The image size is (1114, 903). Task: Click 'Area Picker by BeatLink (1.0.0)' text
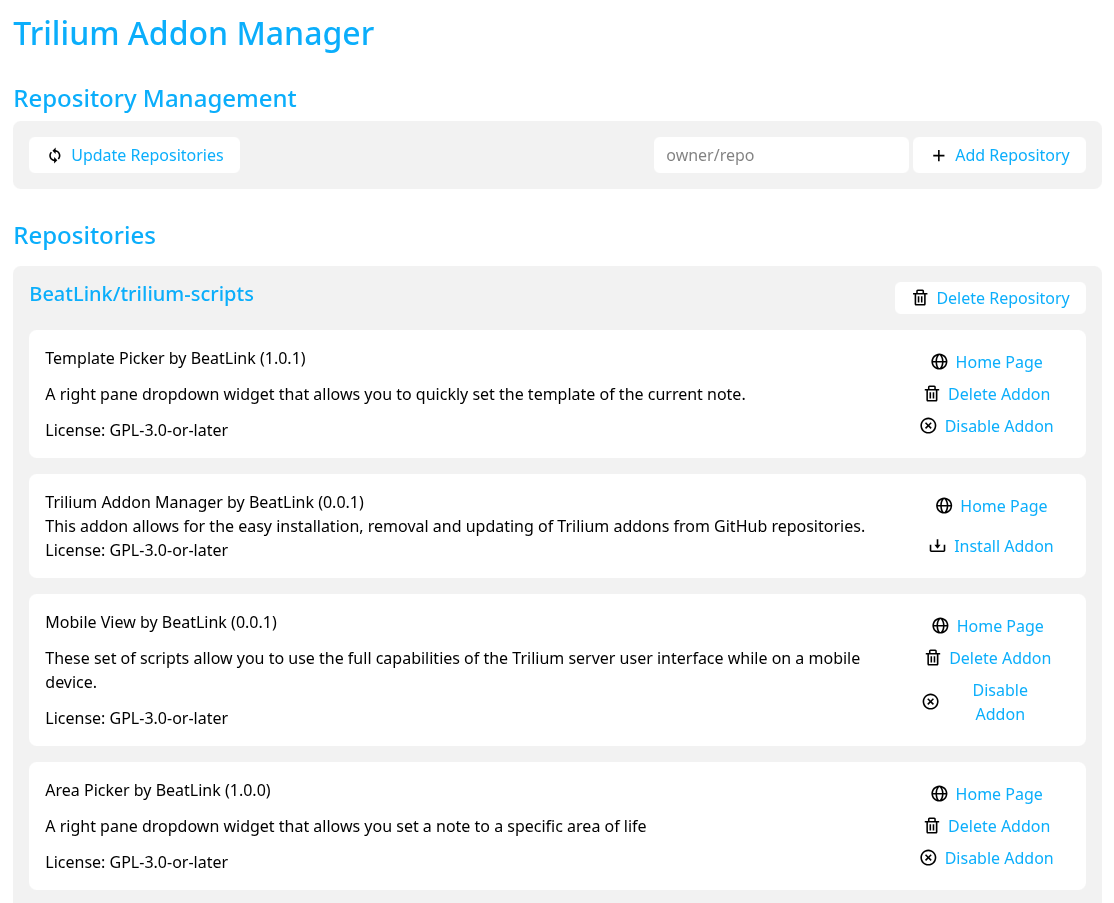click(158, 790)
